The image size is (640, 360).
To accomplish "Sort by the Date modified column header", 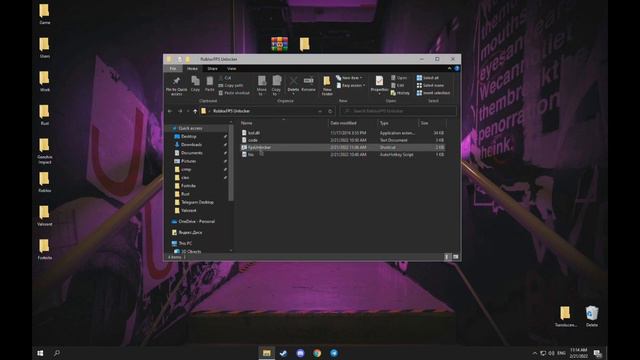I will coord(353,123).
